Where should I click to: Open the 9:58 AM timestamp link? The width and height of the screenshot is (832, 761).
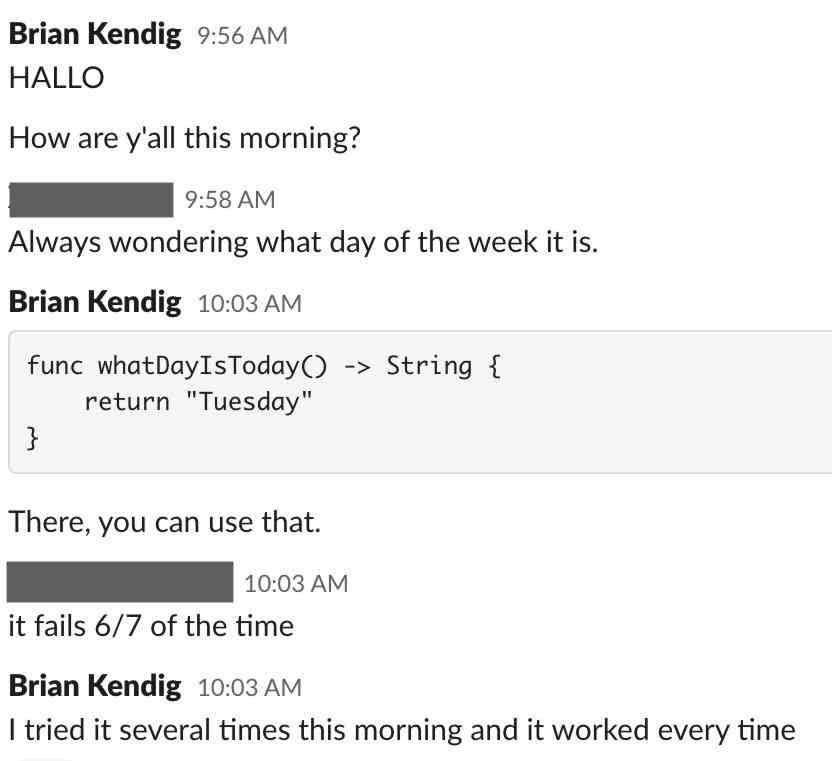point(230,200)
